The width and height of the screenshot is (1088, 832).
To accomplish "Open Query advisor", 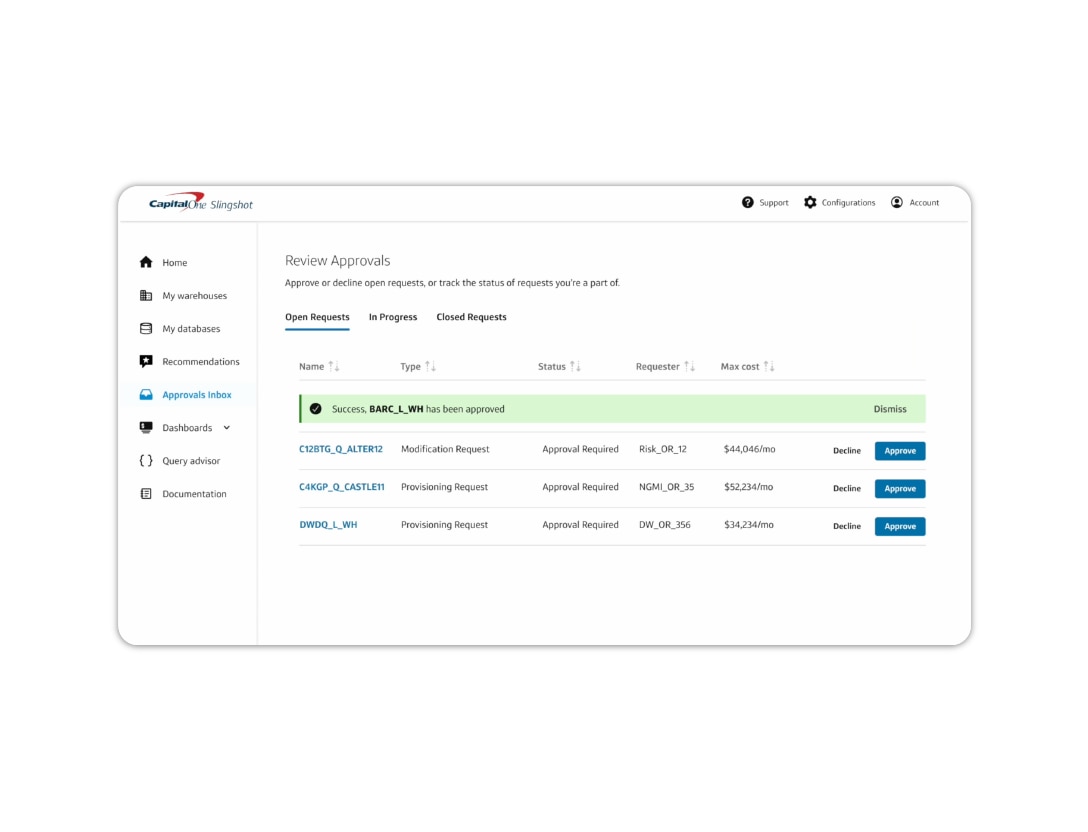I will 145,460.
